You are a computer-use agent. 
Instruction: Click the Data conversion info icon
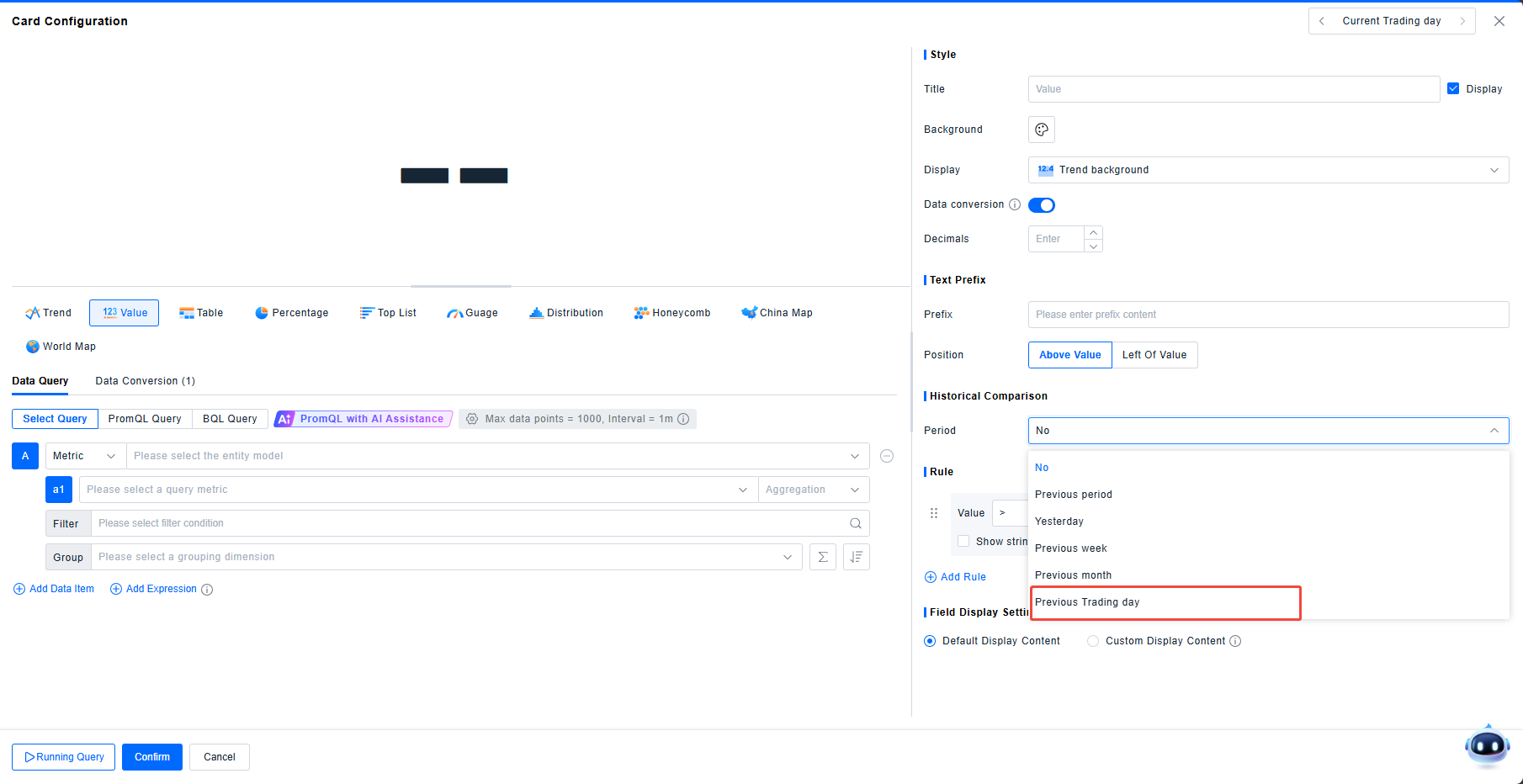tap(1015, 204)
